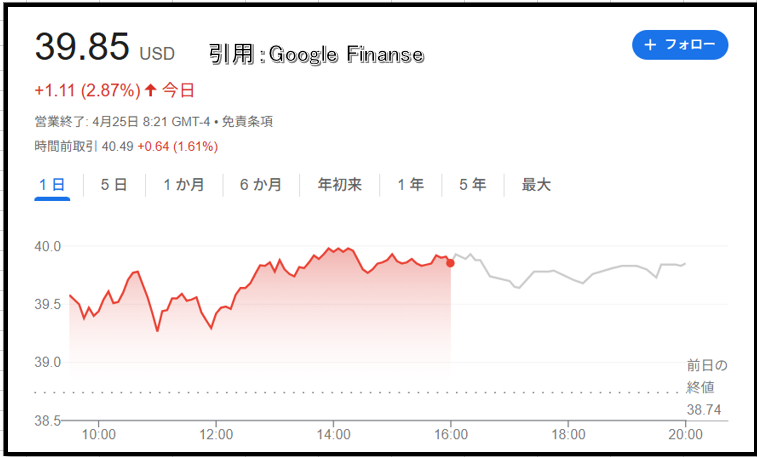
Task: Open the 免責条項 disclaimer link
Action: 247,122
